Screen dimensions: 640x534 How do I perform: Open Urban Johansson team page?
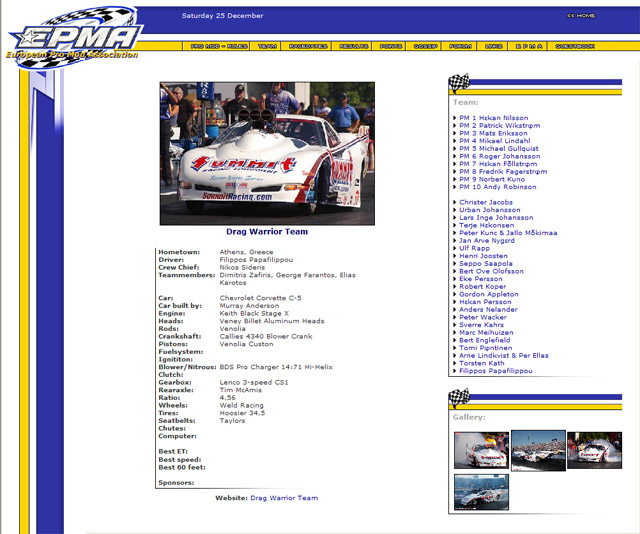[x=490, y=210]
